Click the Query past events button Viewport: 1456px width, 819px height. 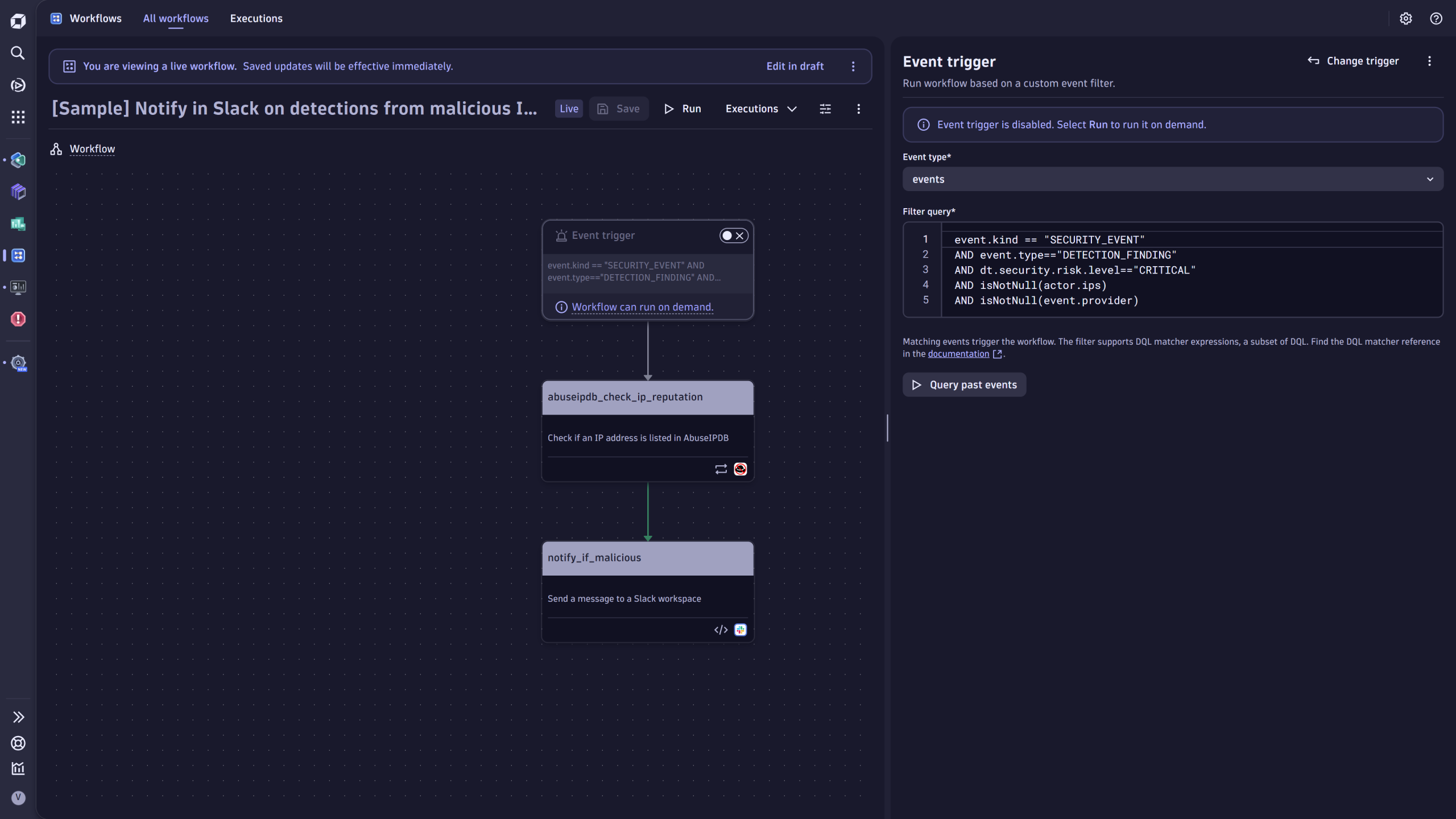pyautogui.click(x=963, y=384)
